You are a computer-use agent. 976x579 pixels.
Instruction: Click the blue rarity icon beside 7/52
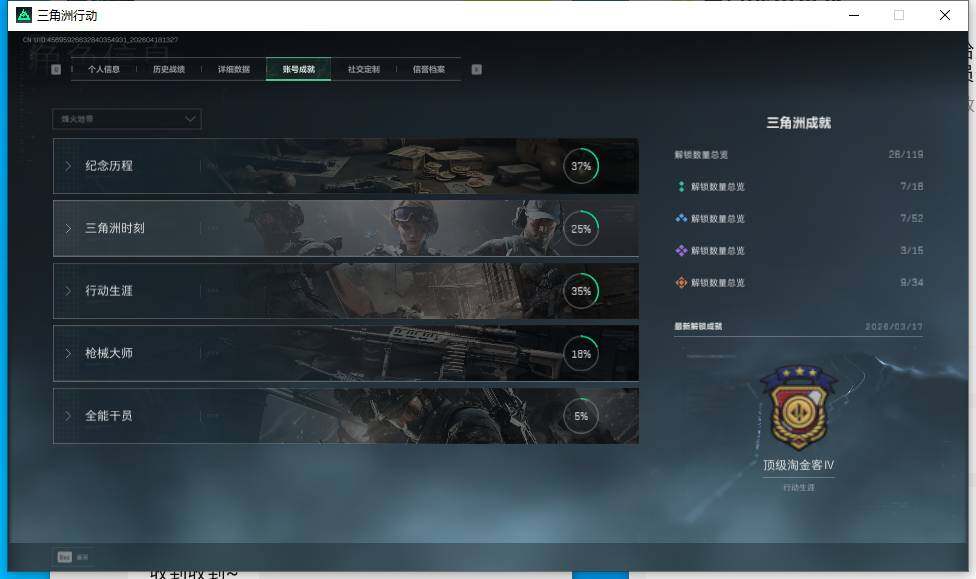click(x=681, y=219)
